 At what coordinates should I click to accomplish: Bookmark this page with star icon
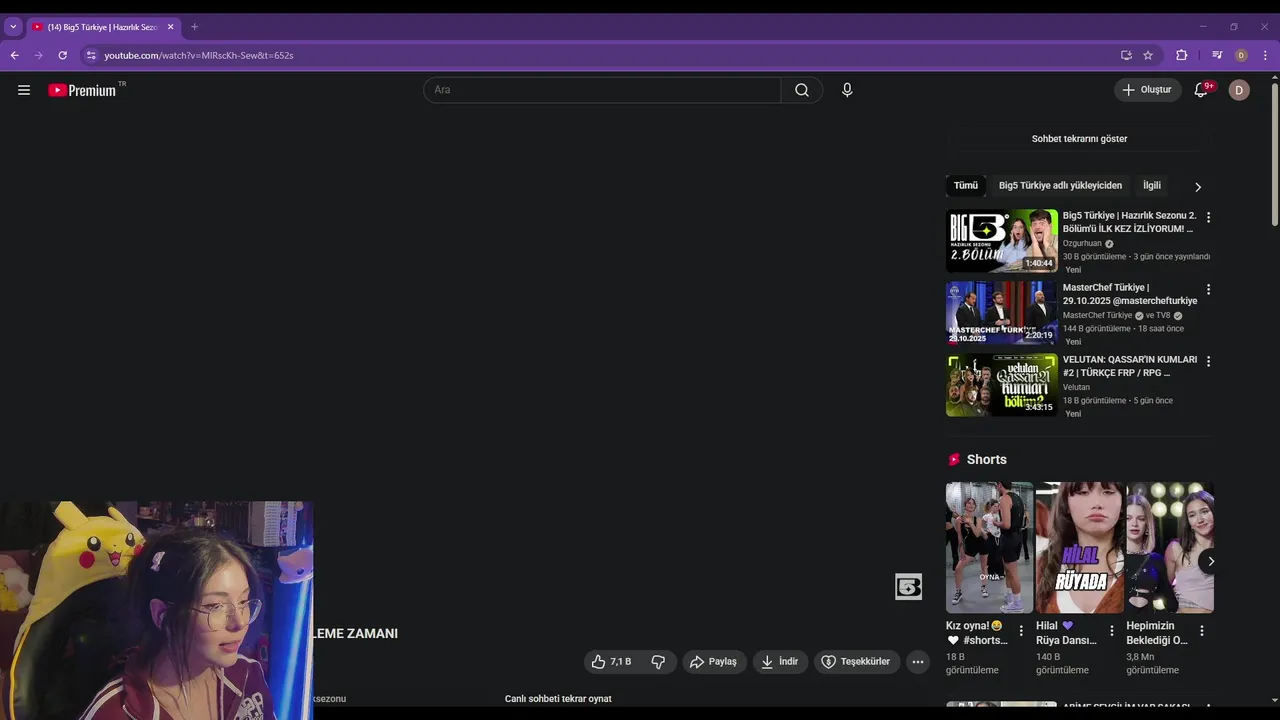point(1148,55)
